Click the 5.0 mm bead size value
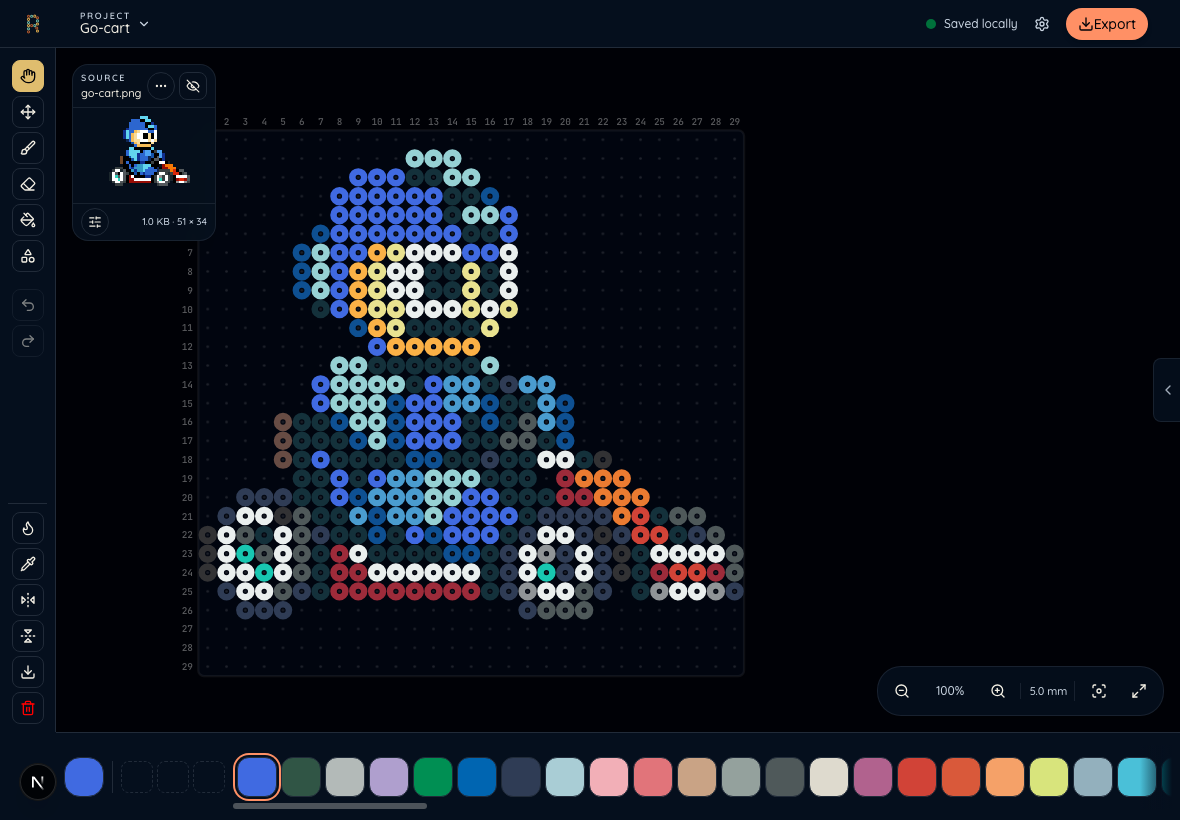The height and width of the screenshot is (820, 1180). pyautogui.click(x=1048, y=691)
